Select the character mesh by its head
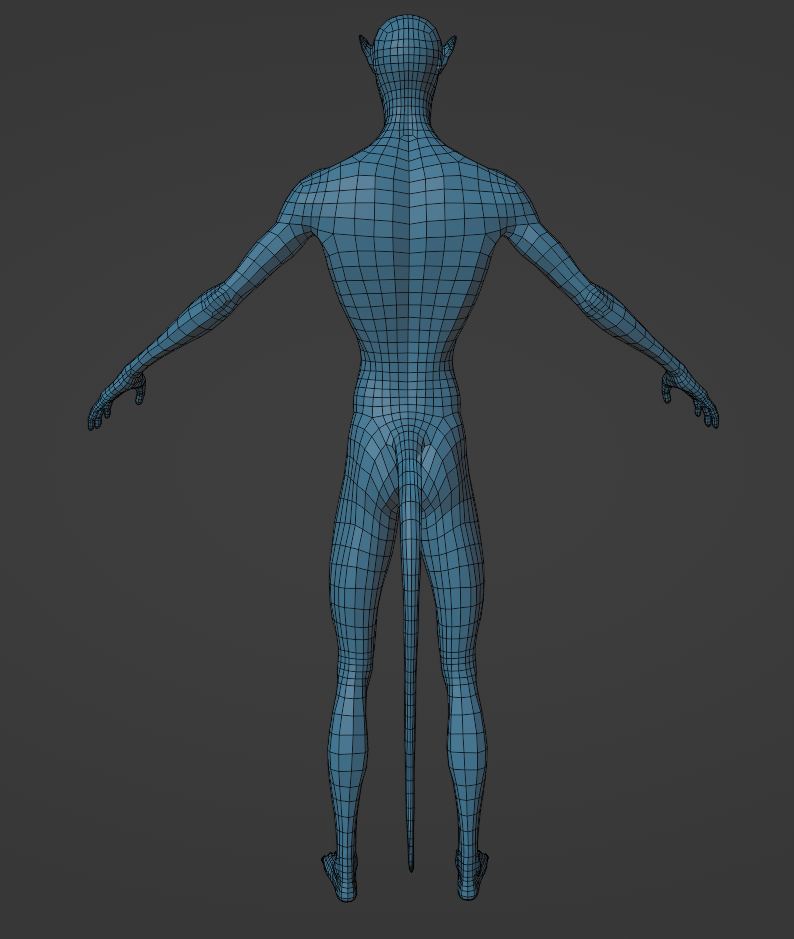This screenshot has width=794, height=939. [x=408, y=54]
